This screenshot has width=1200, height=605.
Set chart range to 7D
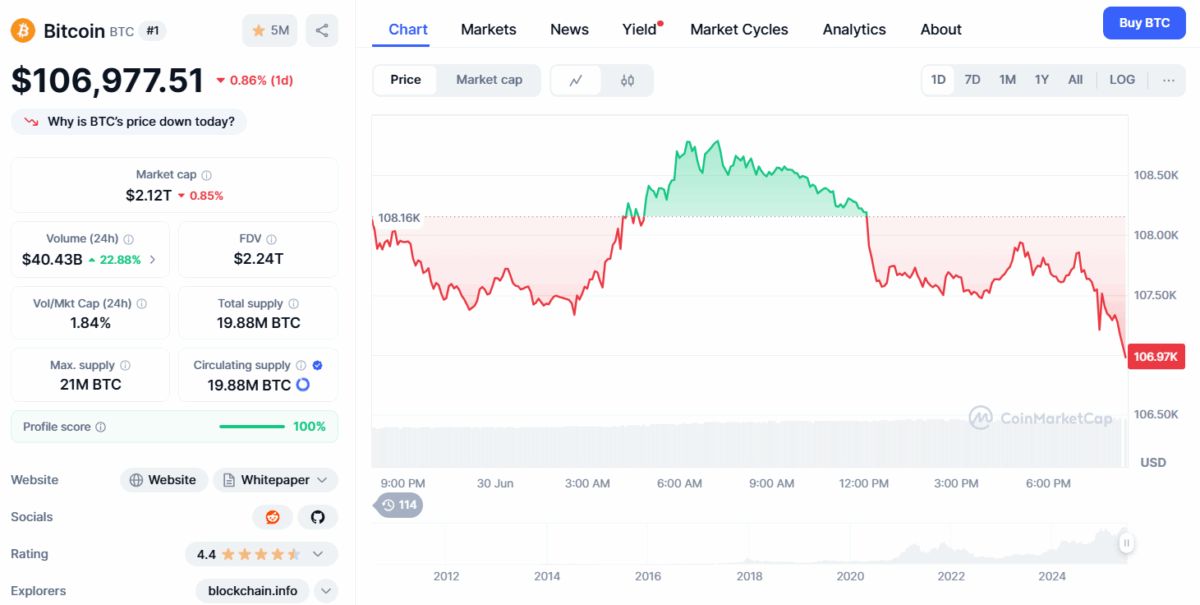click(x=972, y=80)
